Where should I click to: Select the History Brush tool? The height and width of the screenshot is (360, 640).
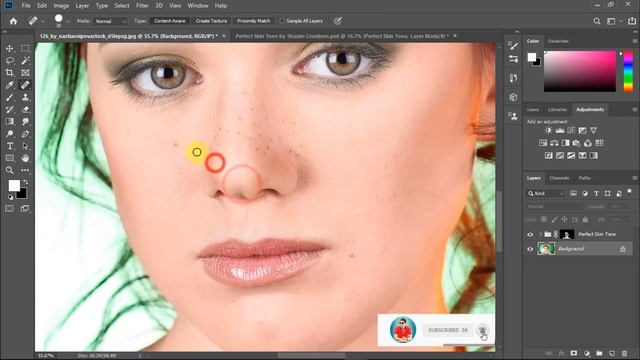[x=10, y=109]
